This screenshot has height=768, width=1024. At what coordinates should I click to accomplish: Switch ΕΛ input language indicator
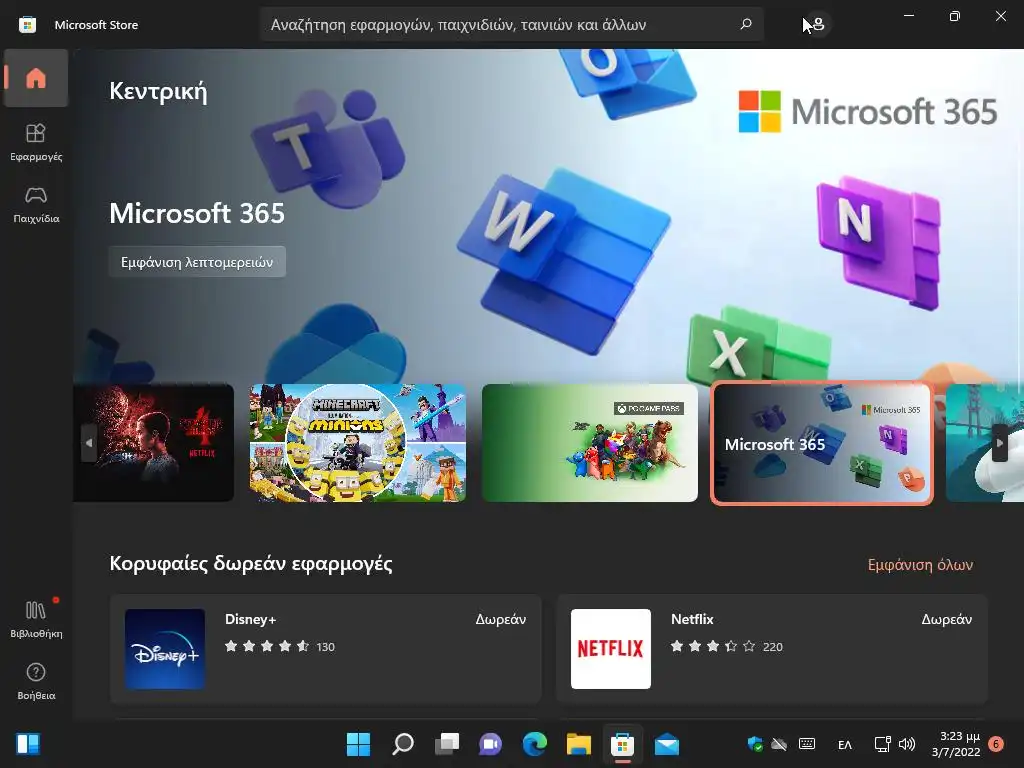click(x=844, y=744)
